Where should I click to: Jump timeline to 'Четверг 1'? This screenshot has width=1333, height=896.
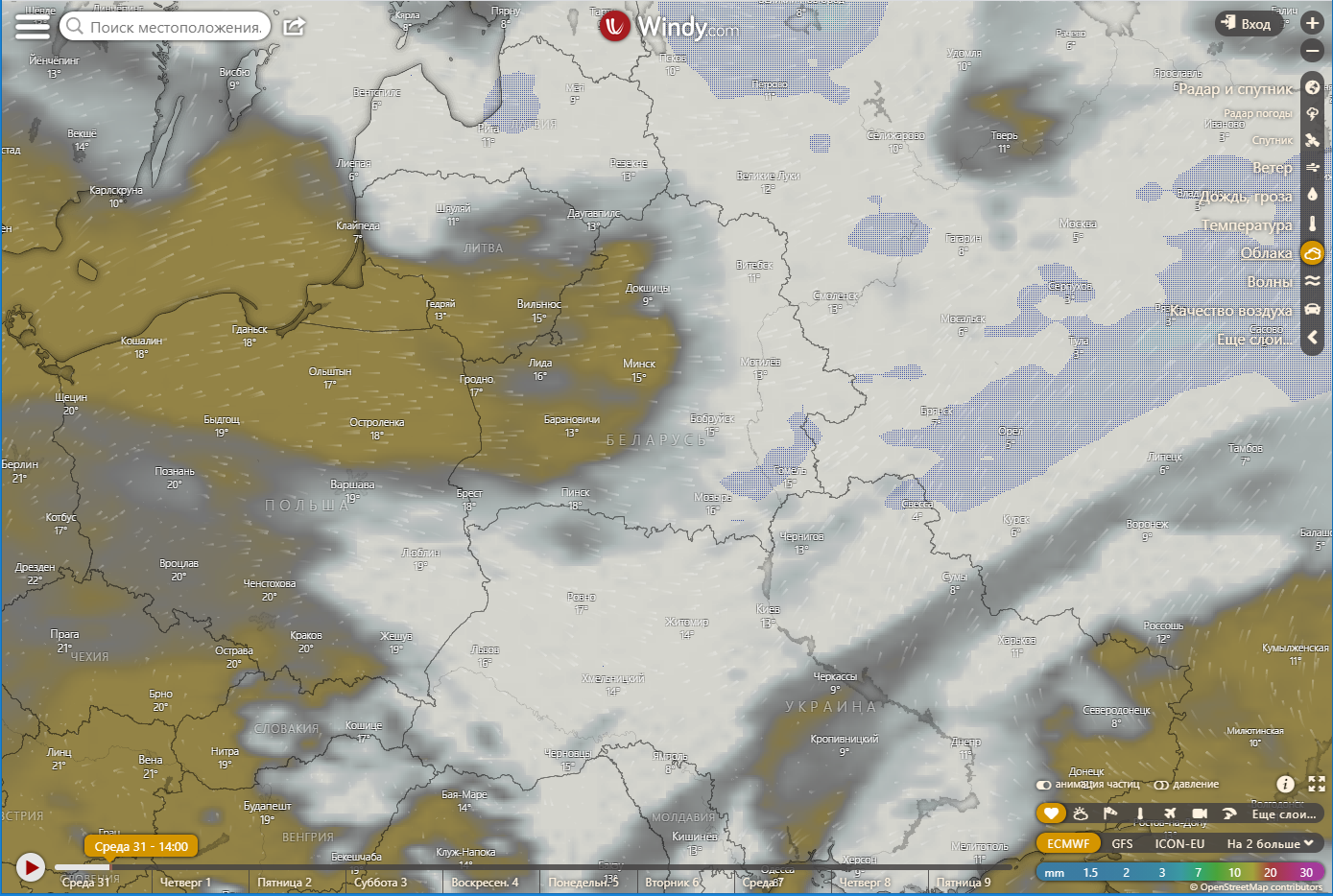185,883
